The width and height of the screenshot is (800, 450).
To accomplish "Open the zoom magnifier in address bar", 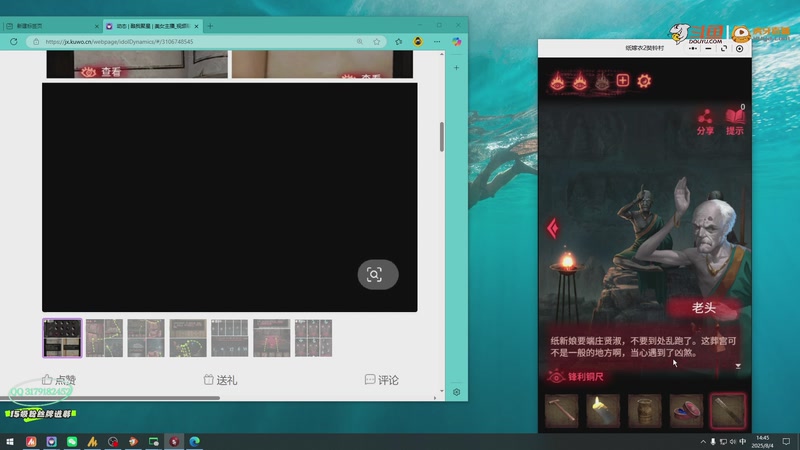I will [x=360, y=42].
